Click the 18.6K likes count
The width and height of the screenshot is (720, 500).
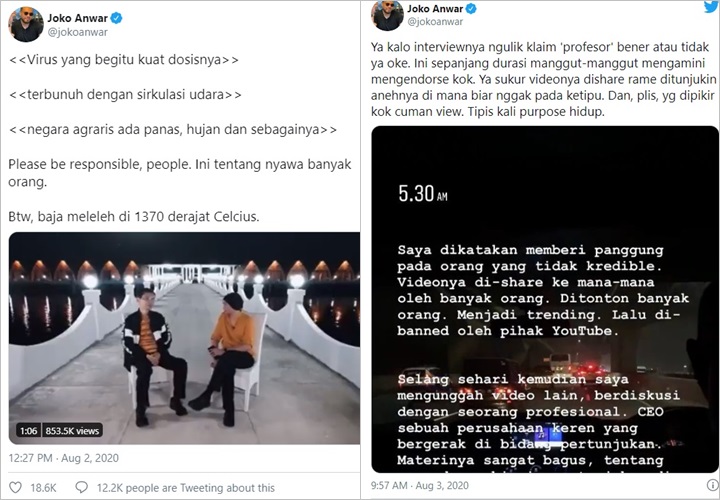click(44, 488)
